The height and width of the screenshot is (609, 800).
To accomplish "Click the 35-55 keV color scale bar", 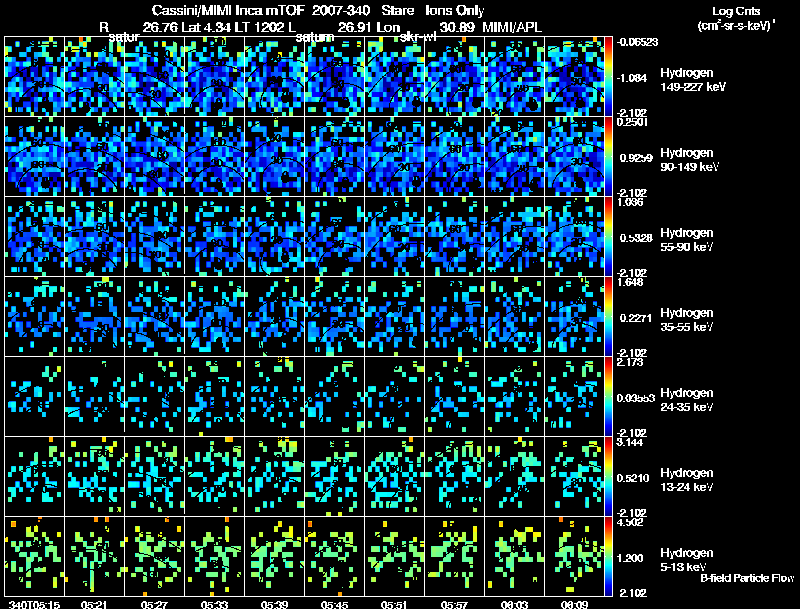I will click(x=608, y=317).
